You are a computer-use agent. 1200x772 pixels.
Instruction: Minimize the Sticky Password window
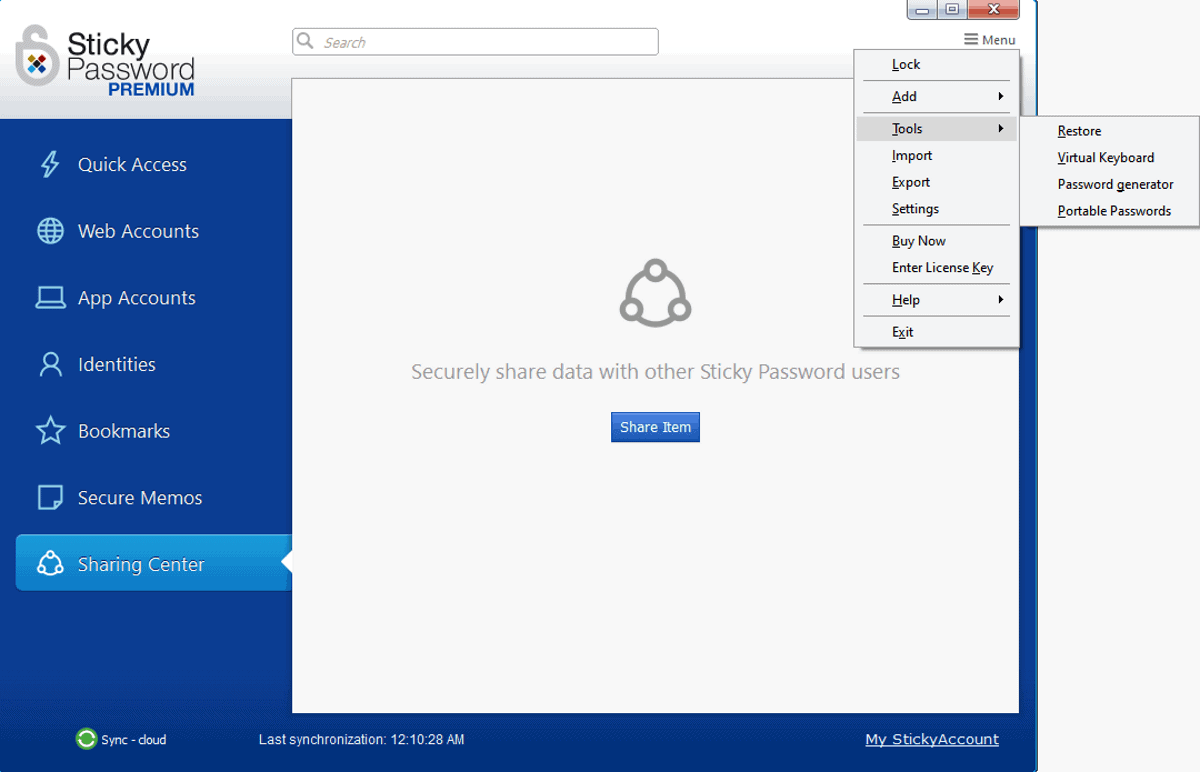coord(922,10)
